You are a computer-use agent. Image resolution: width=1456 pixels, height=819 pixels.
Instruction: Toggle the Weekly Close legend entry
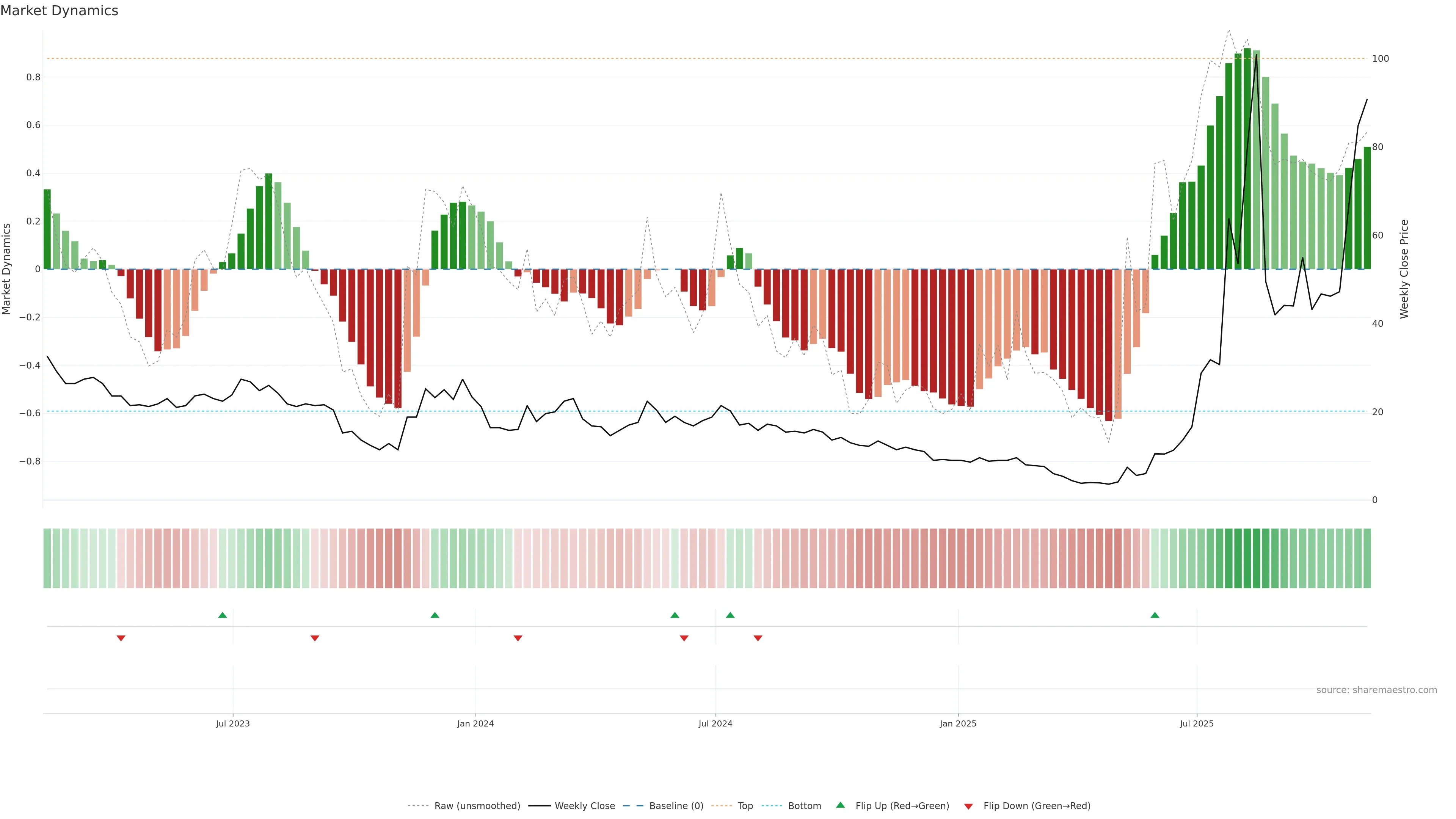click(584, 806)
